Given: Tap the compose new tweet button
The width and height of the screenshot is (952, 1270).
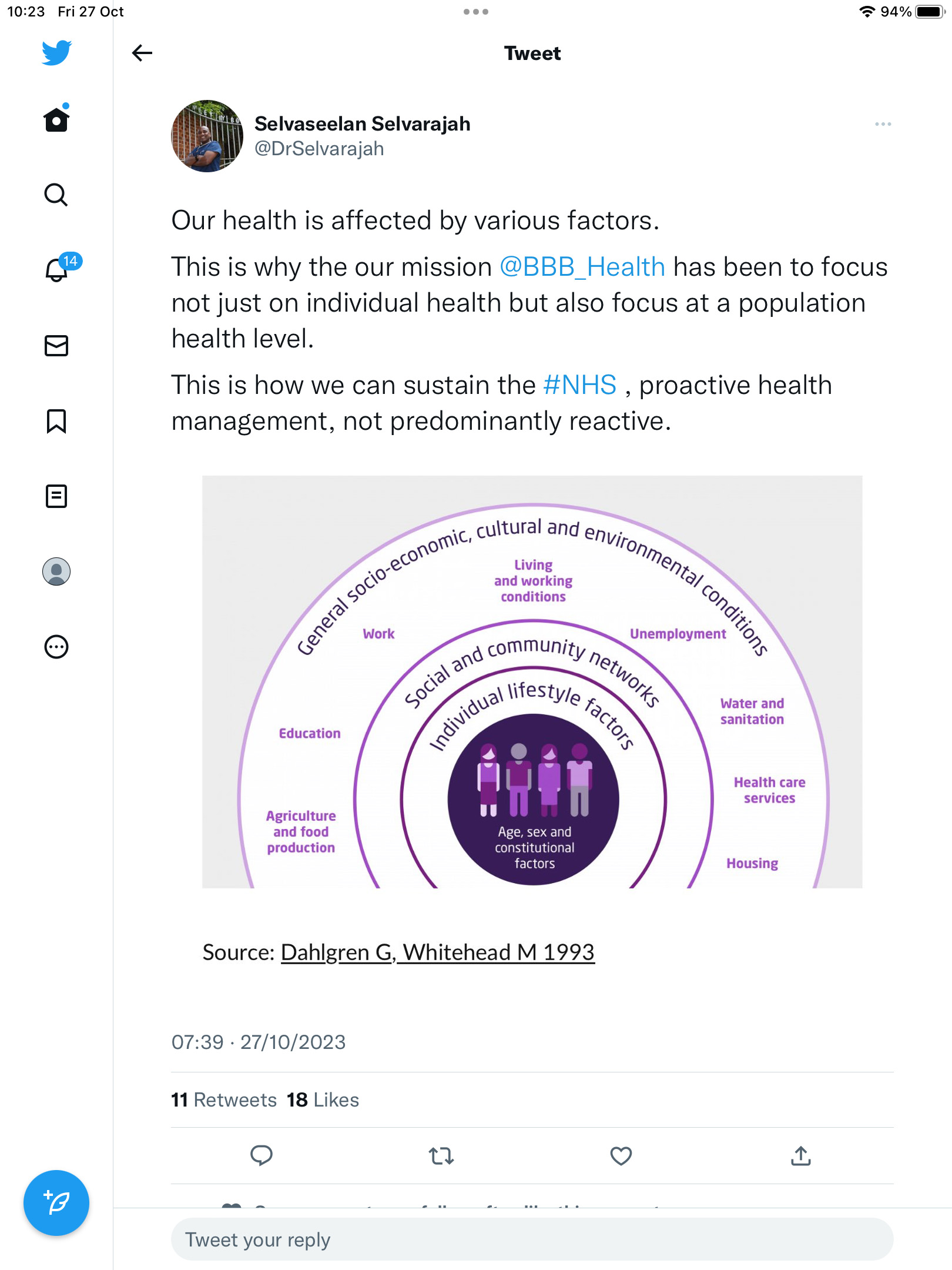Looking at the screenshot, I should 56,1203.
